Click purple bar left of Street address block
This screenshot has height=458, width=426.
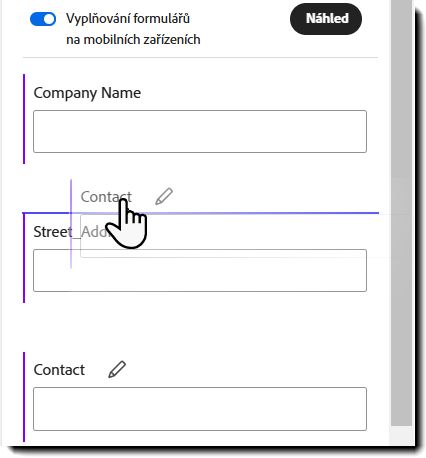(24, 258)
